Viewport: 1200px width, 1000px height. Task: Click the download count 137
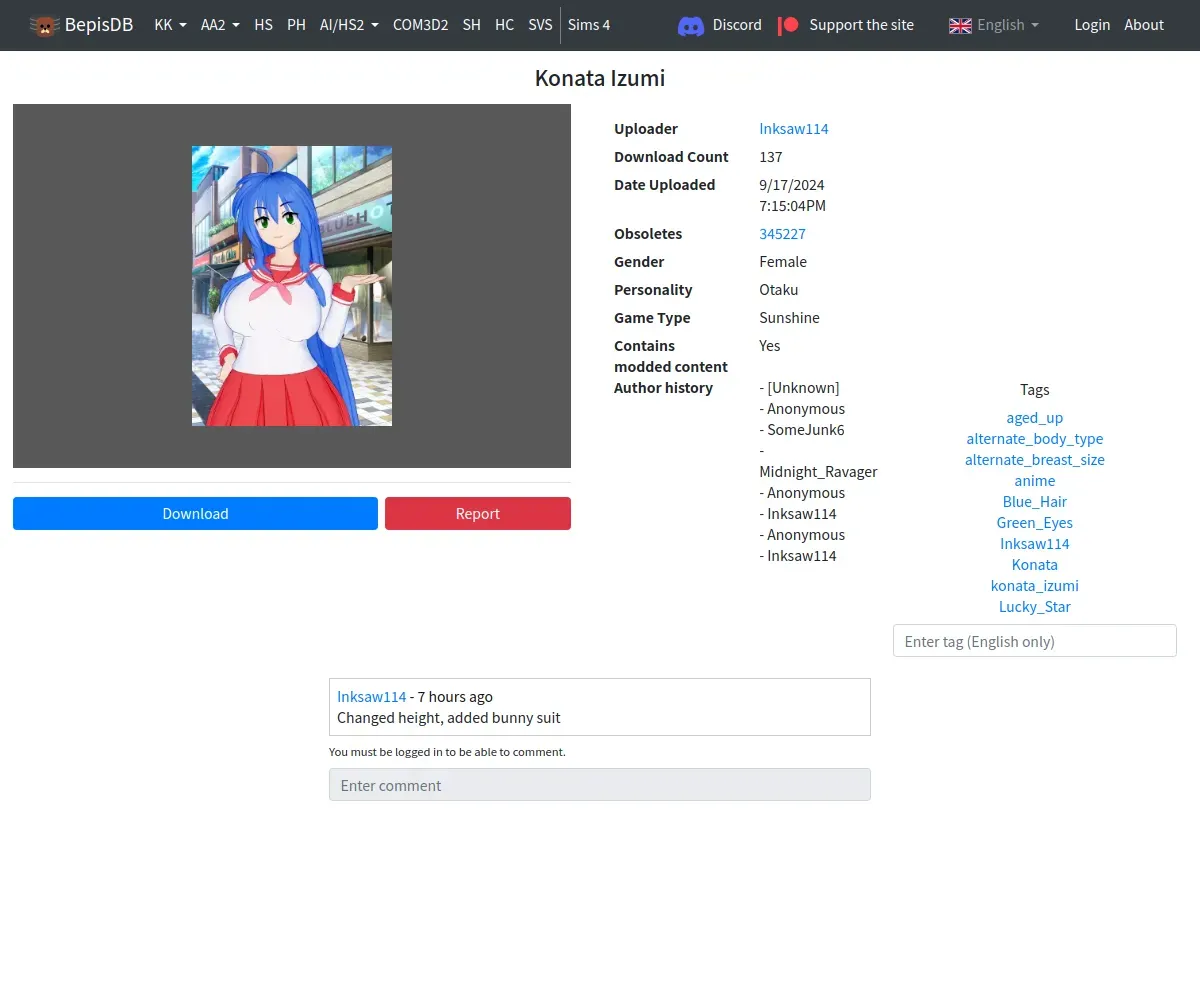point(771,157)
